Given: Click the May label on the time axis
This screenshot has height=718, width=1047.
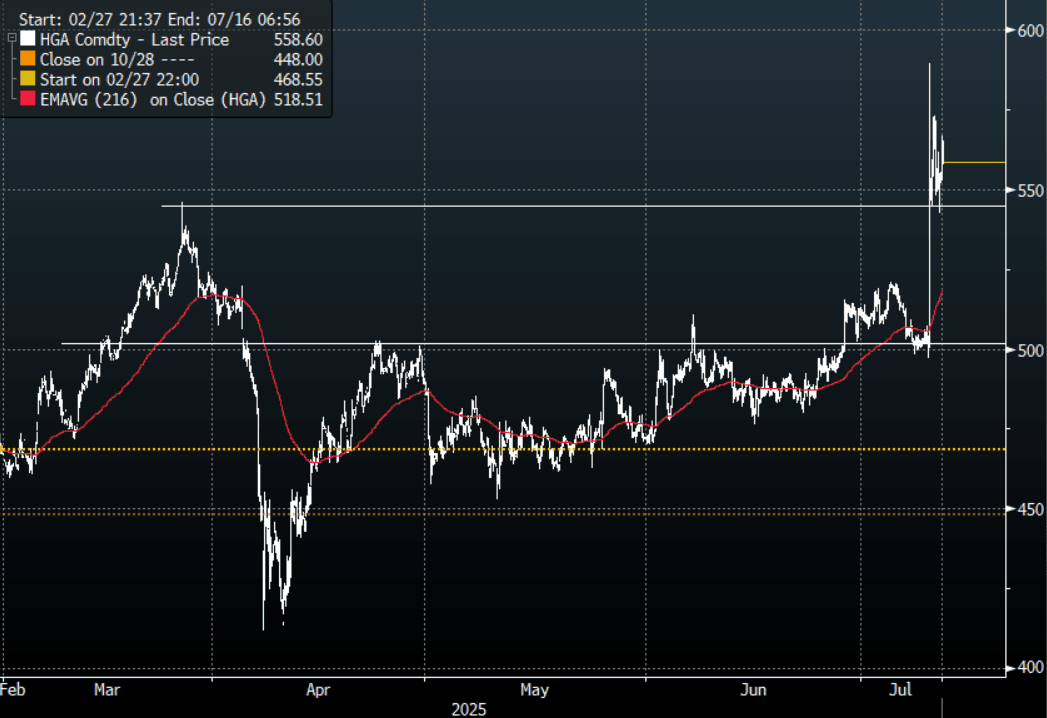Looking at the screenshot, I should [x=534, y=689].
